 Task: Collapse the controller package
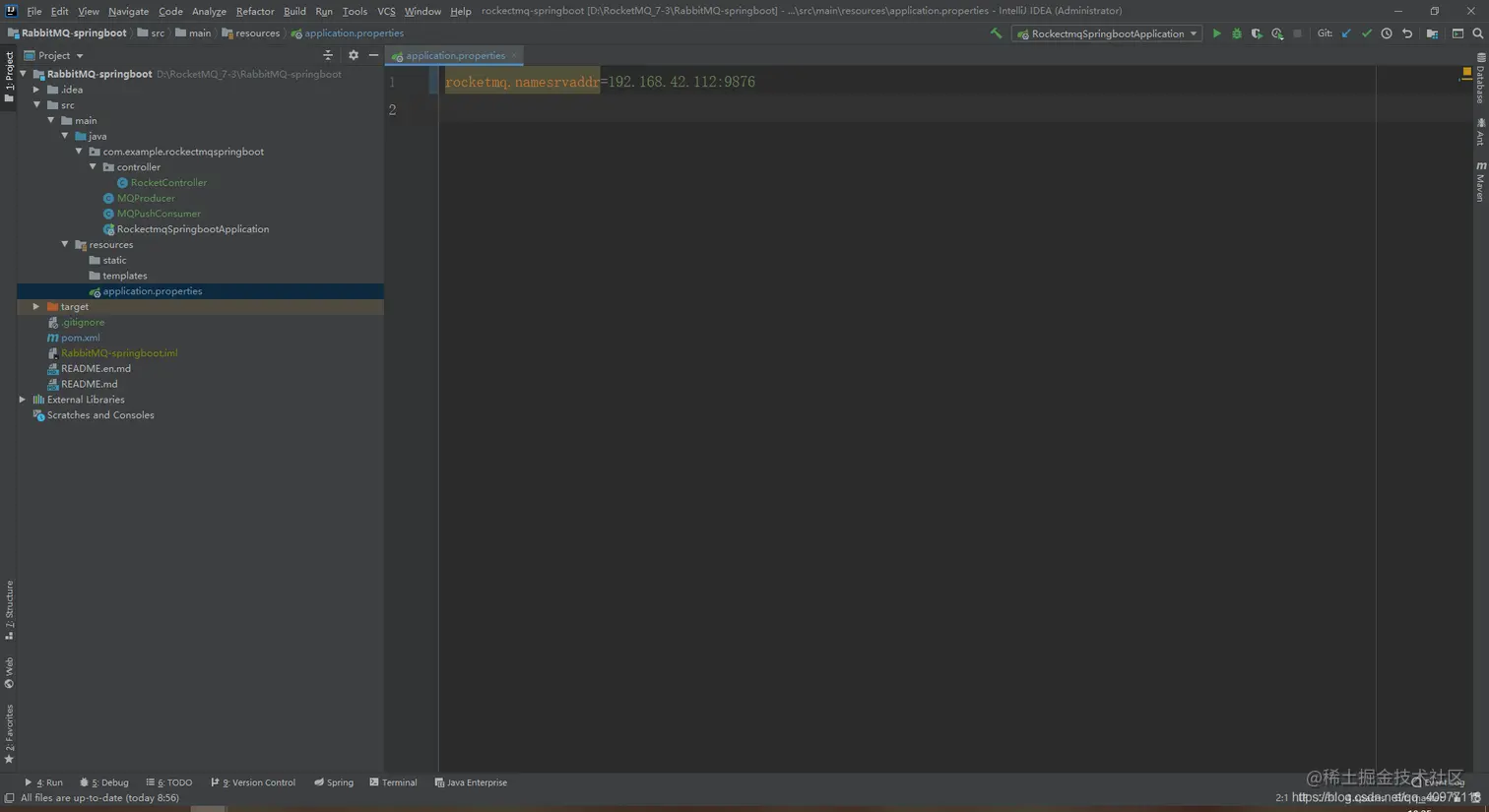click(94, 167)
